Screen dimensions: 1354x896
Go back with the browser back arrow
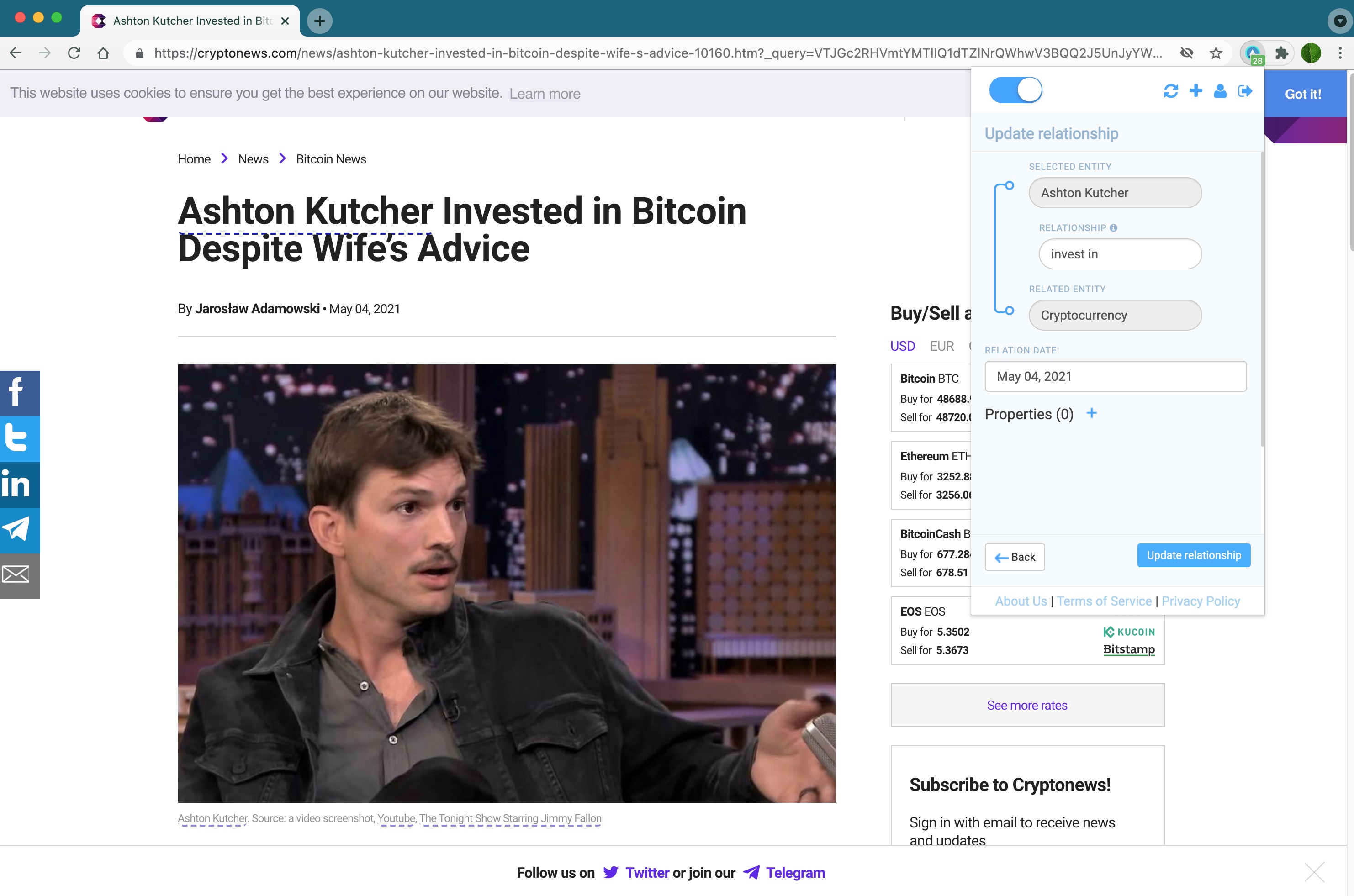point(16,53)
